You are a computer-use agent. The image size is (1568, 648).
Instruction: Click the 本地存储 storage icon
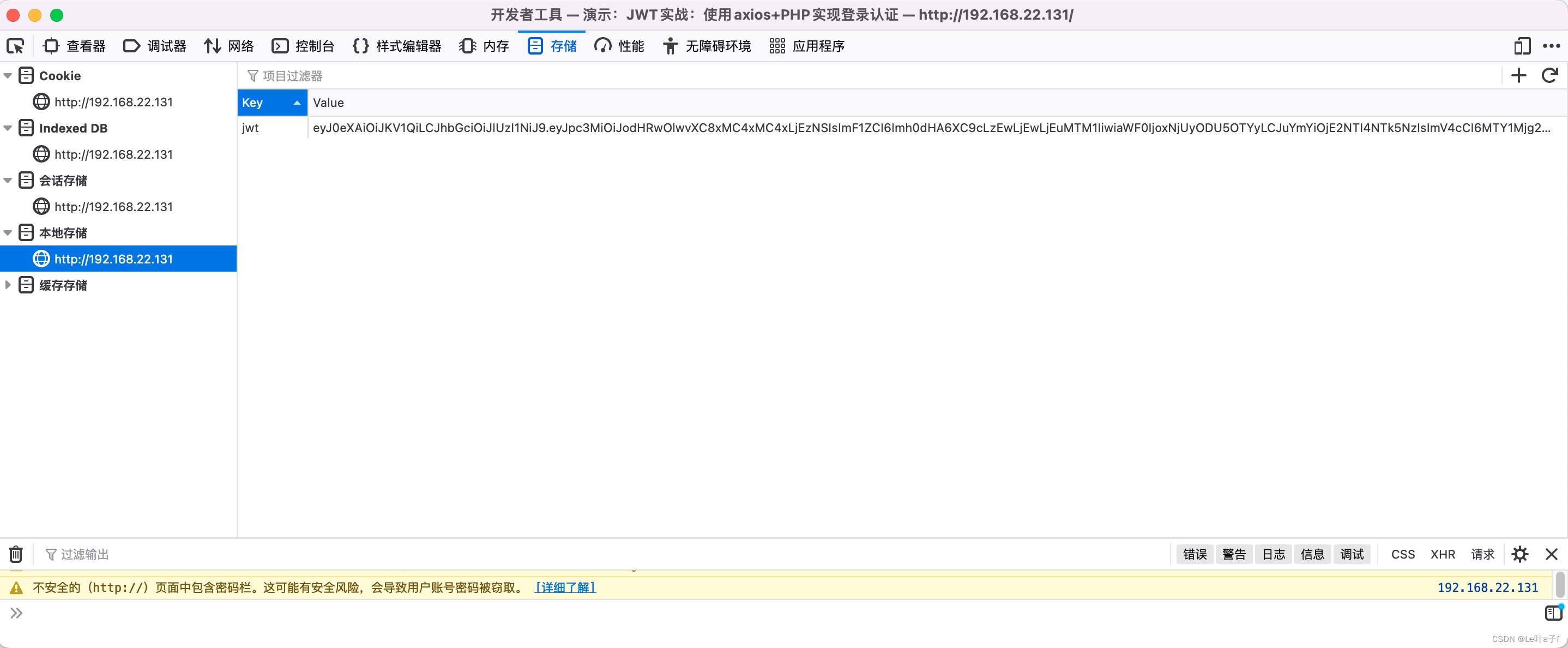coord(26,233)
